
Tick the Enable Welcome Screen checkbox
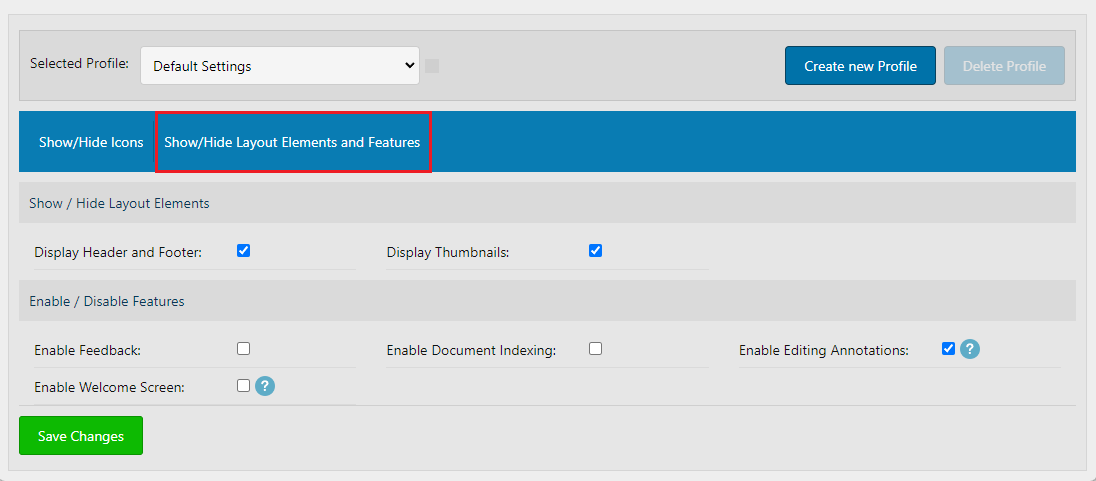click(243, 385)
